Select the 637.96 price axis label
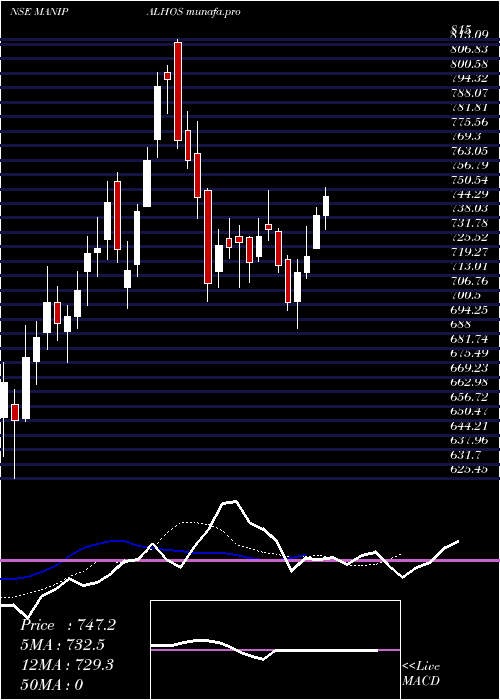 pyautogui.click(x=469, y=441)
